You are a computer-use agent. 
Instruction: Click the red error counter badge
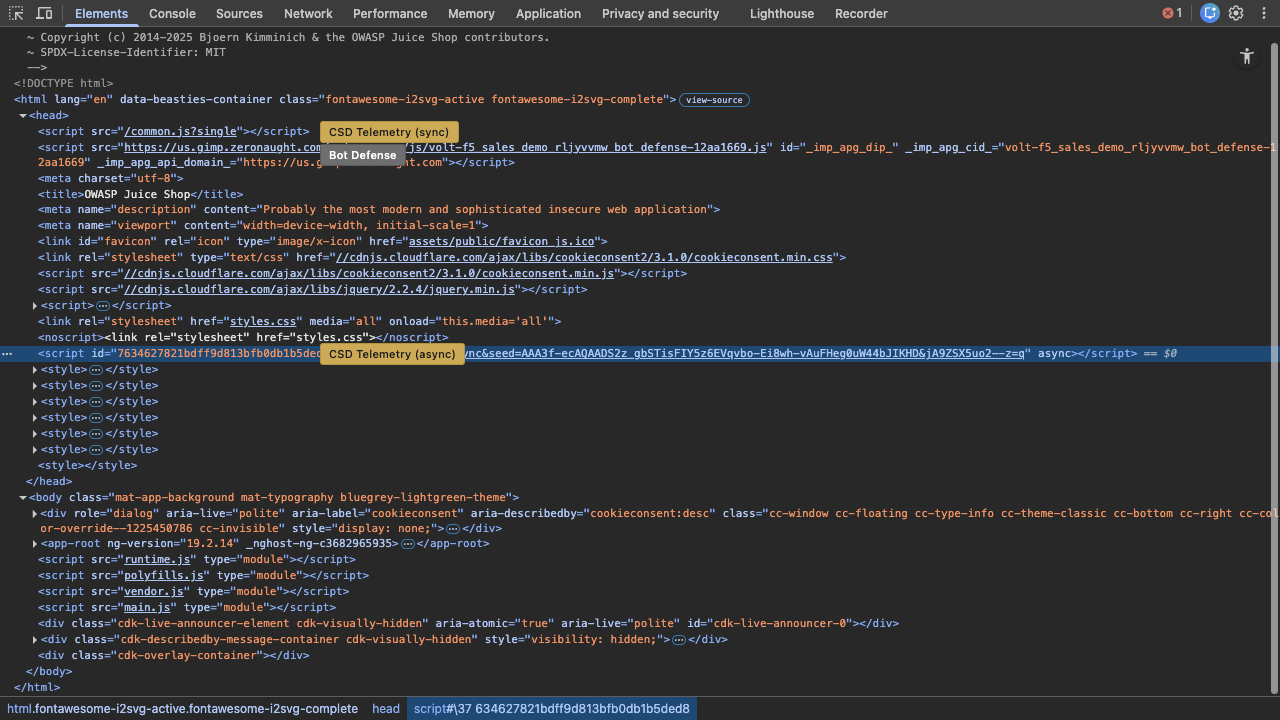tap(1166, 13)
